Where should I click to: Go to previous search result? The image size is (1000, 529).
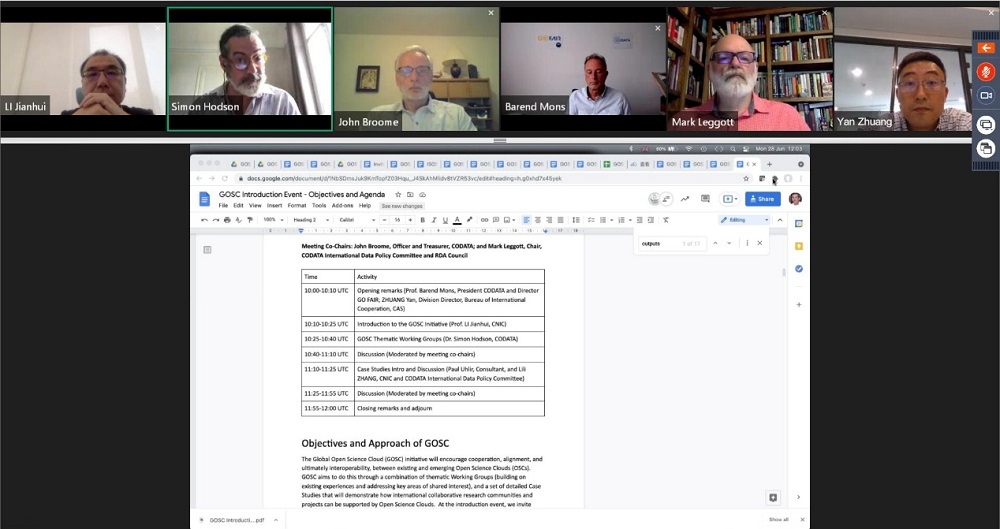(715, 243)
